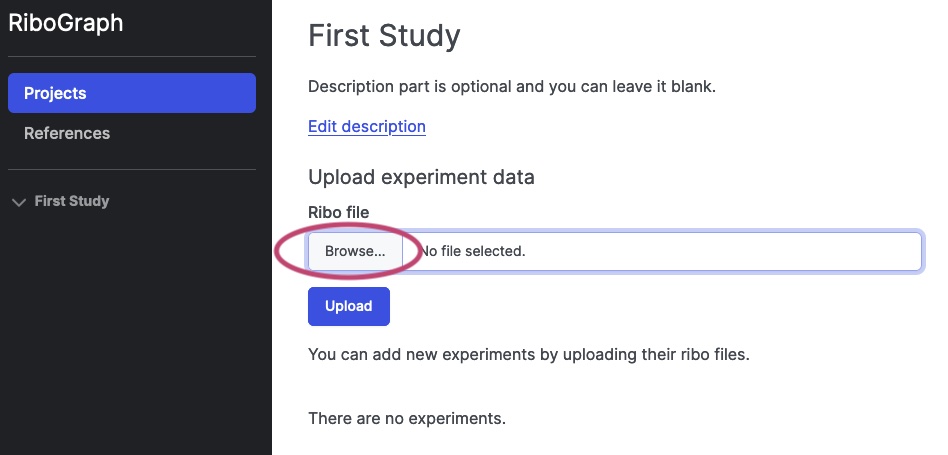The width and height of the screenshot is (948, 455).
Task: Click the project description paragraph text
Action: click(512, 86)
